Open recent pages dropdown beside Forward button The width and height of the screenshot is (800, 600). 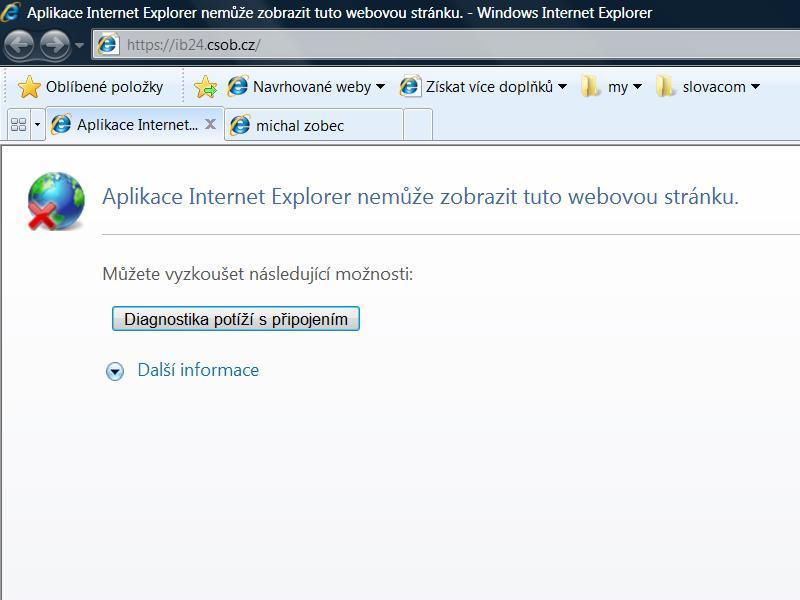tap(79, 45)
